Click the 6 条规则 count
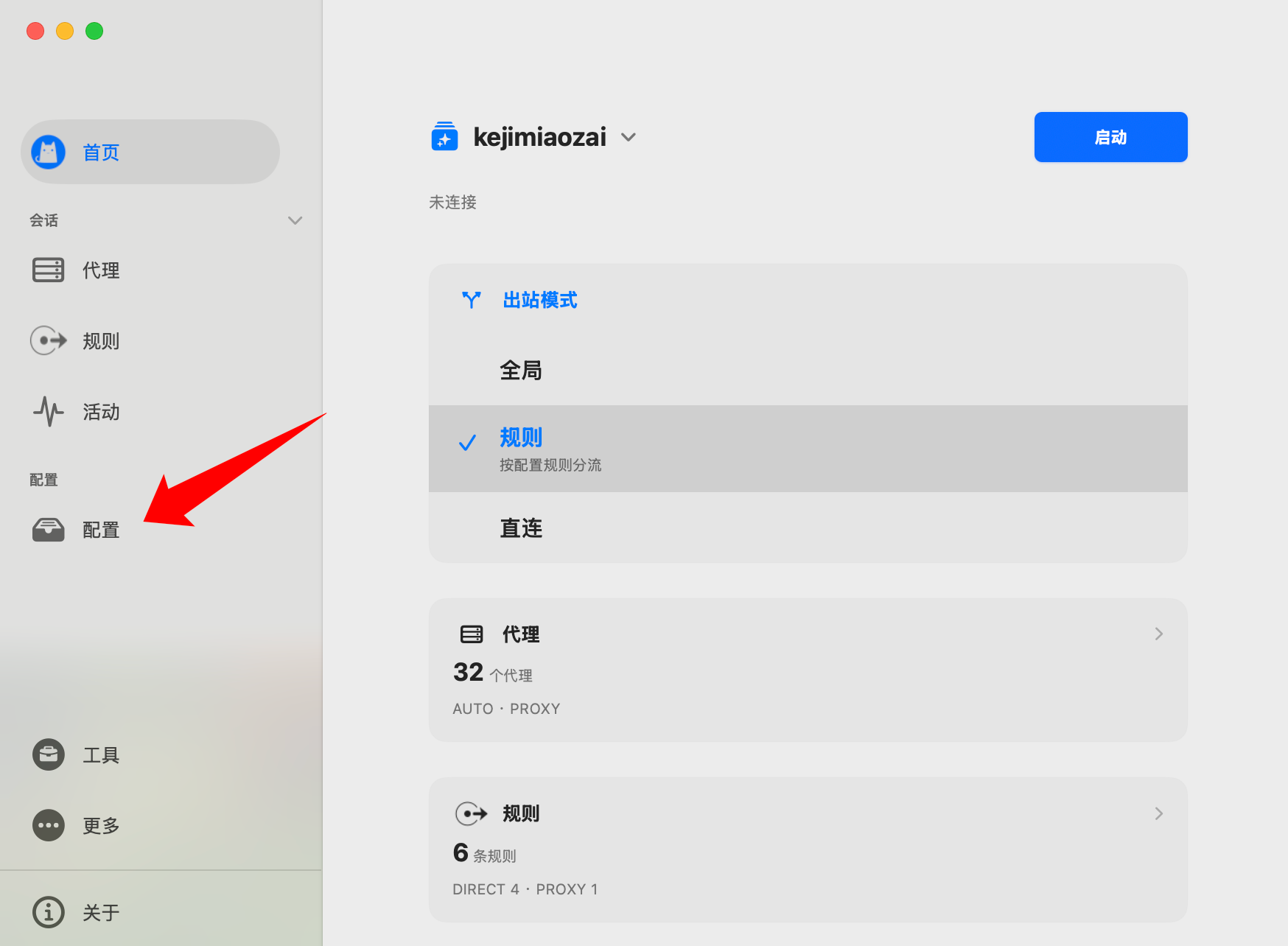This screenshot has width=1288, height=946. click(484, 853)
